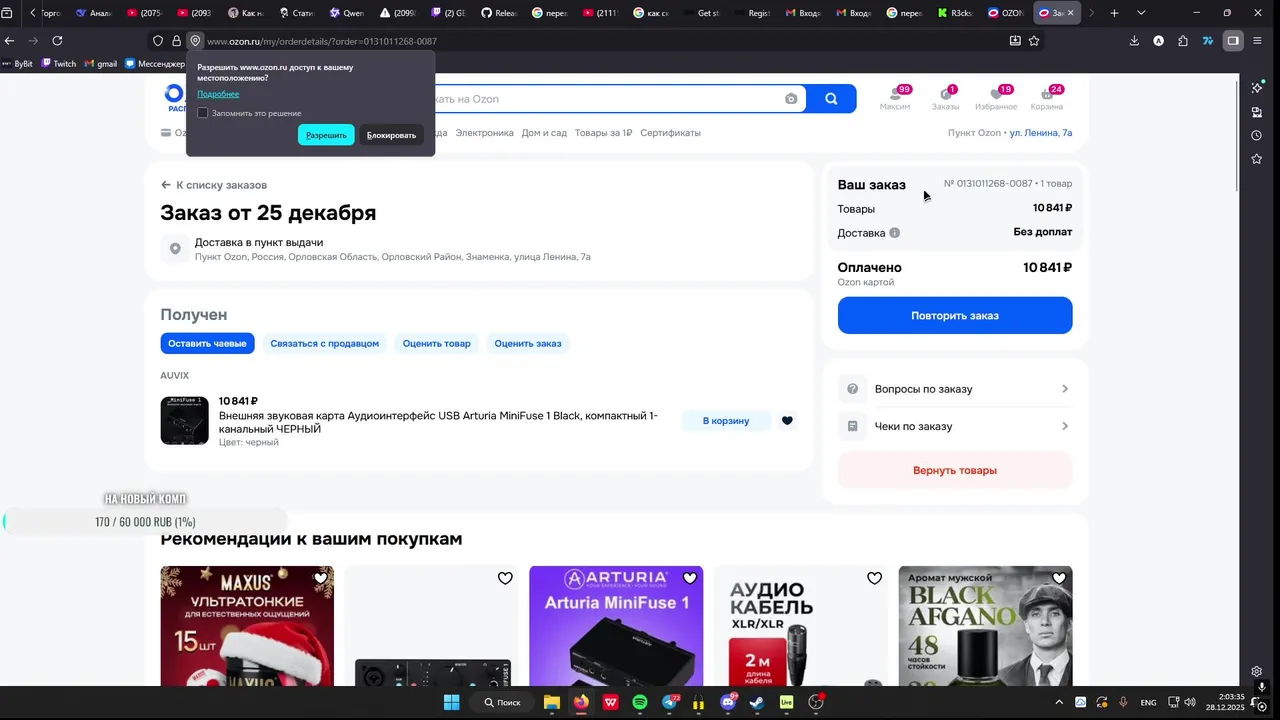Click the location permission icon in address bar
Viewport: 1280px width, 720px height.
(196, 41)
